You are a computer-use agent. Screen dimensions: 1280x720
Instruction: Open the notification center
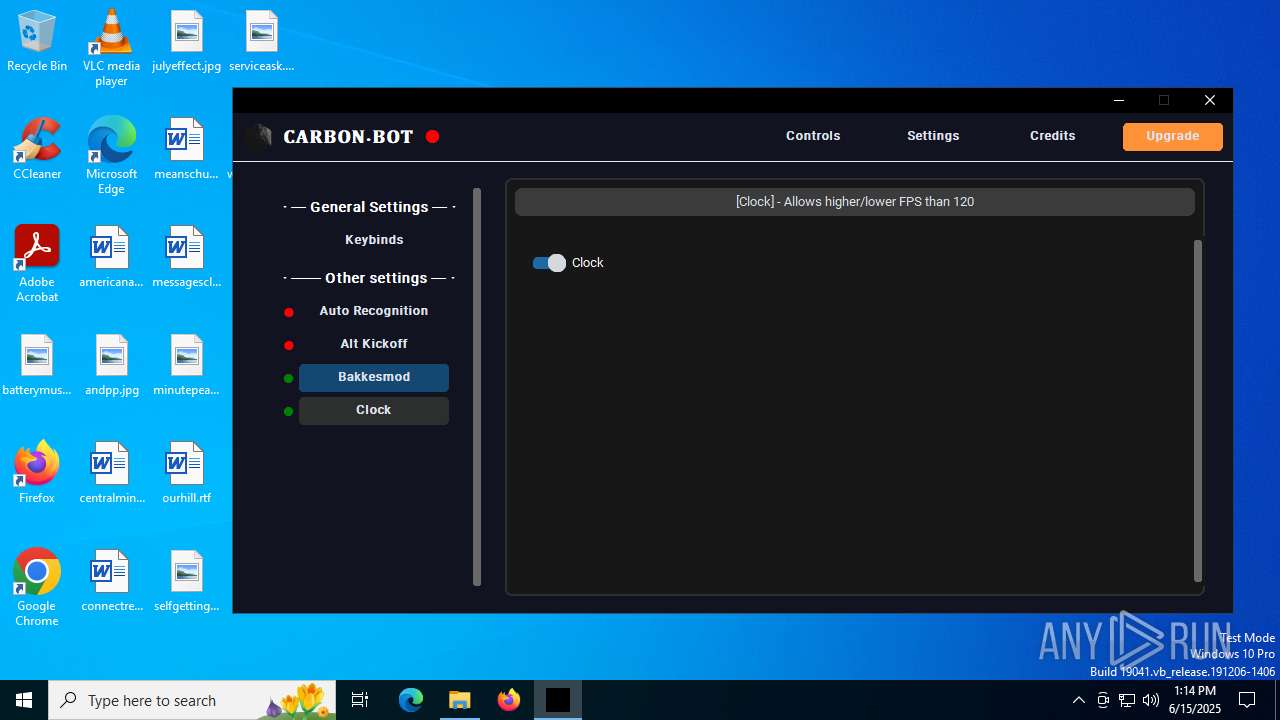pyautogui.click(x=1247, y=700)
